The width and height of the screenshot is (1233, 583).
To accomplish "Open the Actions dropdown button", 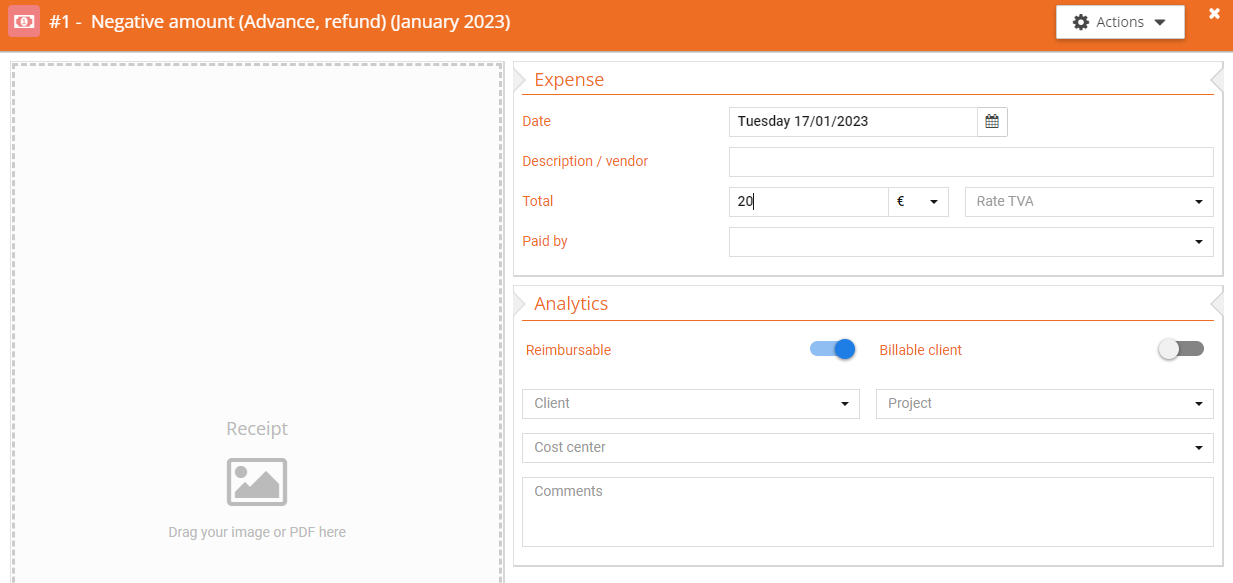I will click(1120, 22).
